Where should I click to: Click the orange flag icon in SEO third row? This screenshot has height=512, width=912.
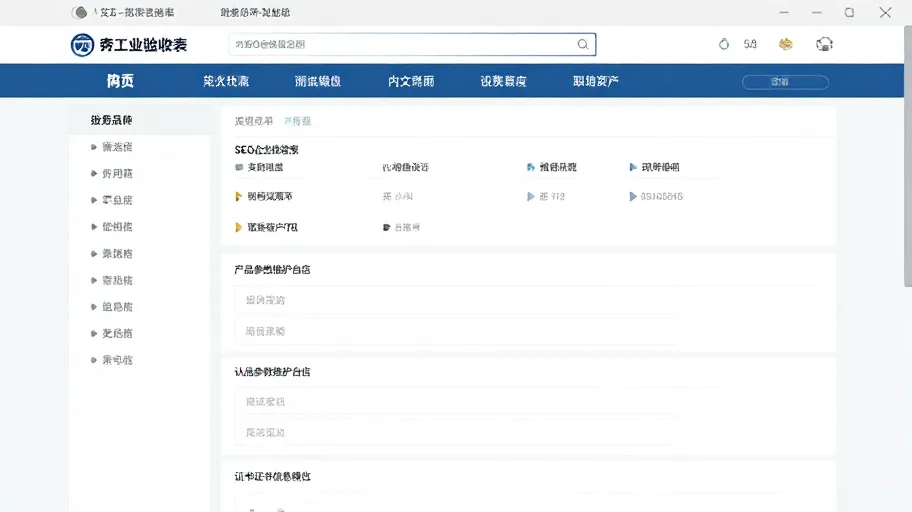[238, 227]
